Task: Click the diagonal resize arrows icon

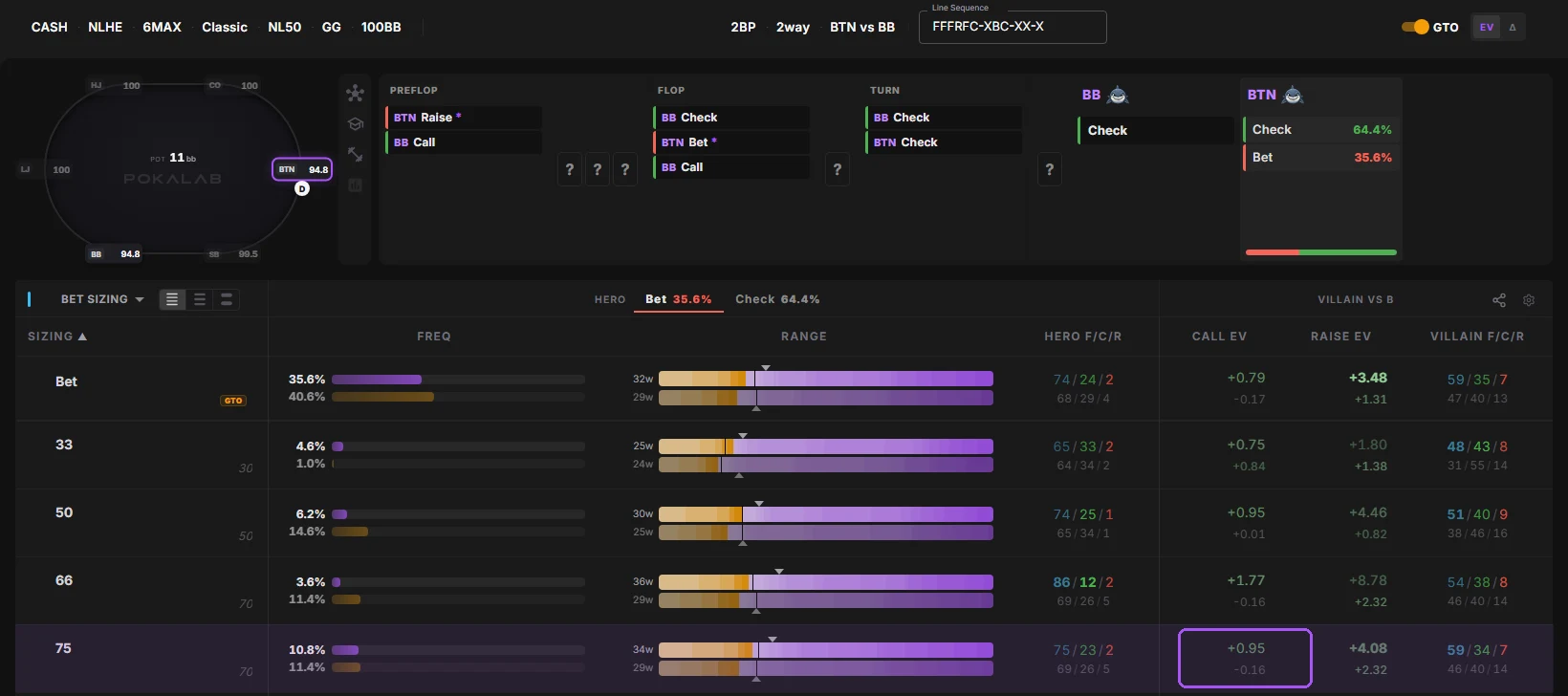Action: pyautogui.click(x=355, y=154)
